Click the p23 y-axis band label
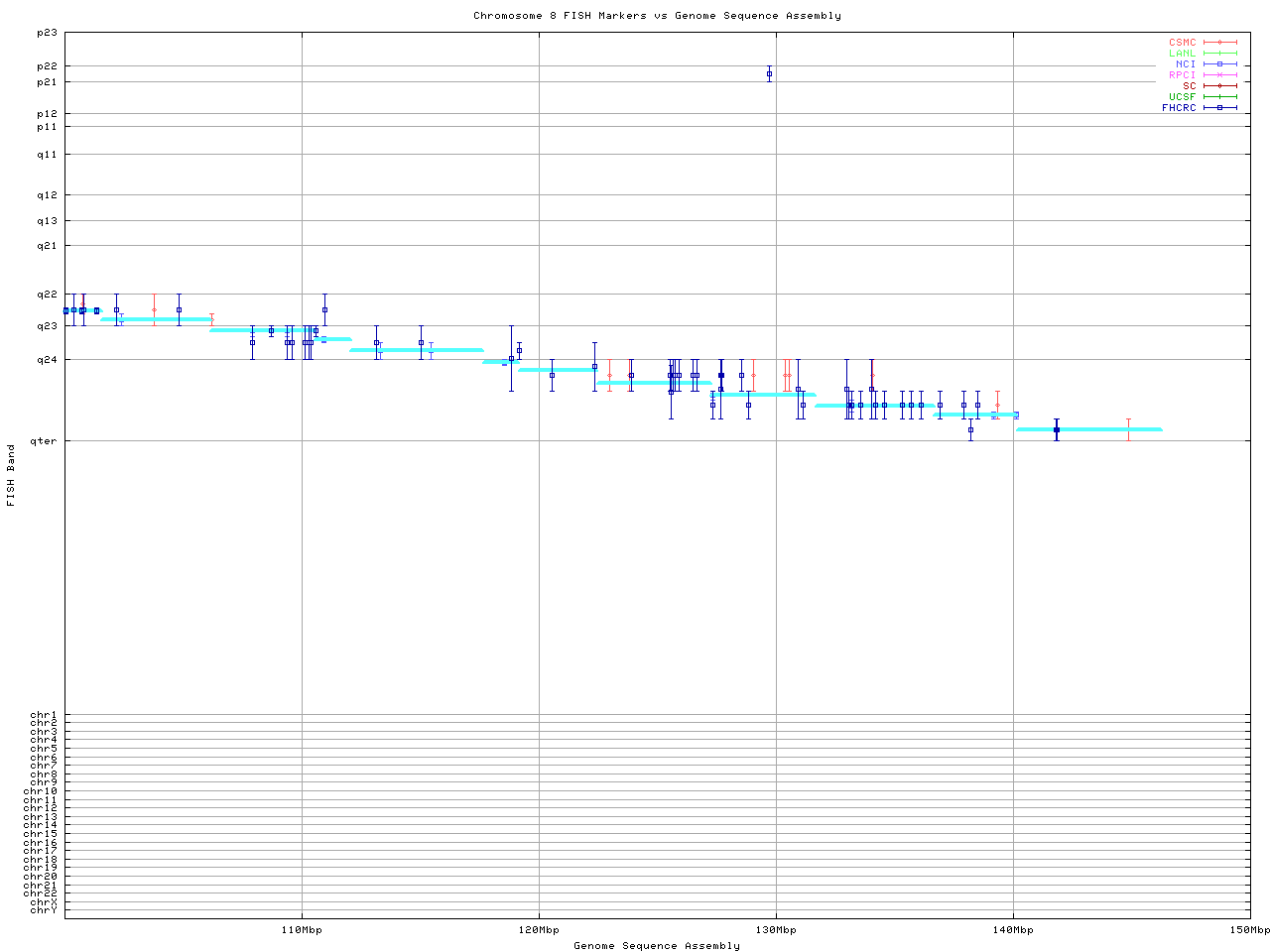The height and width of the screenshot is (952, 1270). pyautogui.click(x=47, y=33)
